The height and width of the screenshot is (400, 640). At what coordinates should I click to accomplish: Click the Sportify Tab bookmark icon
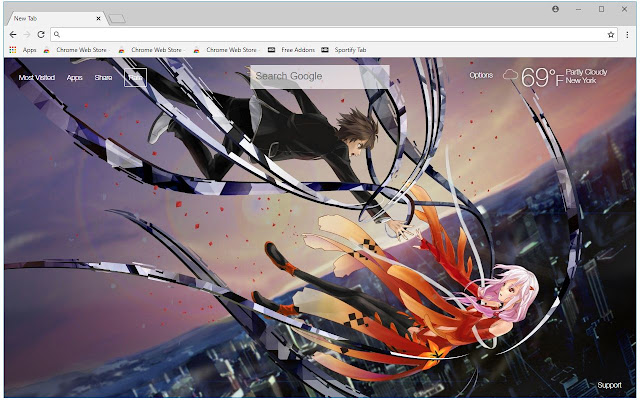point(324,50)
